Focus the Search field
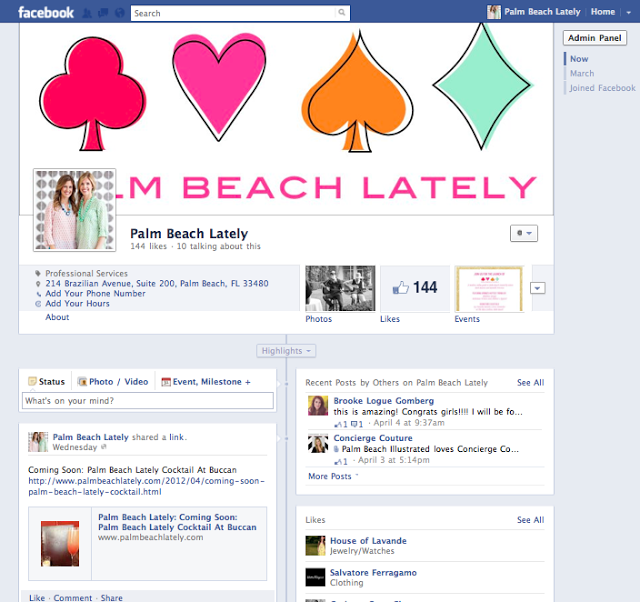This screenshot has width=640, height=602. click(233, 13)
